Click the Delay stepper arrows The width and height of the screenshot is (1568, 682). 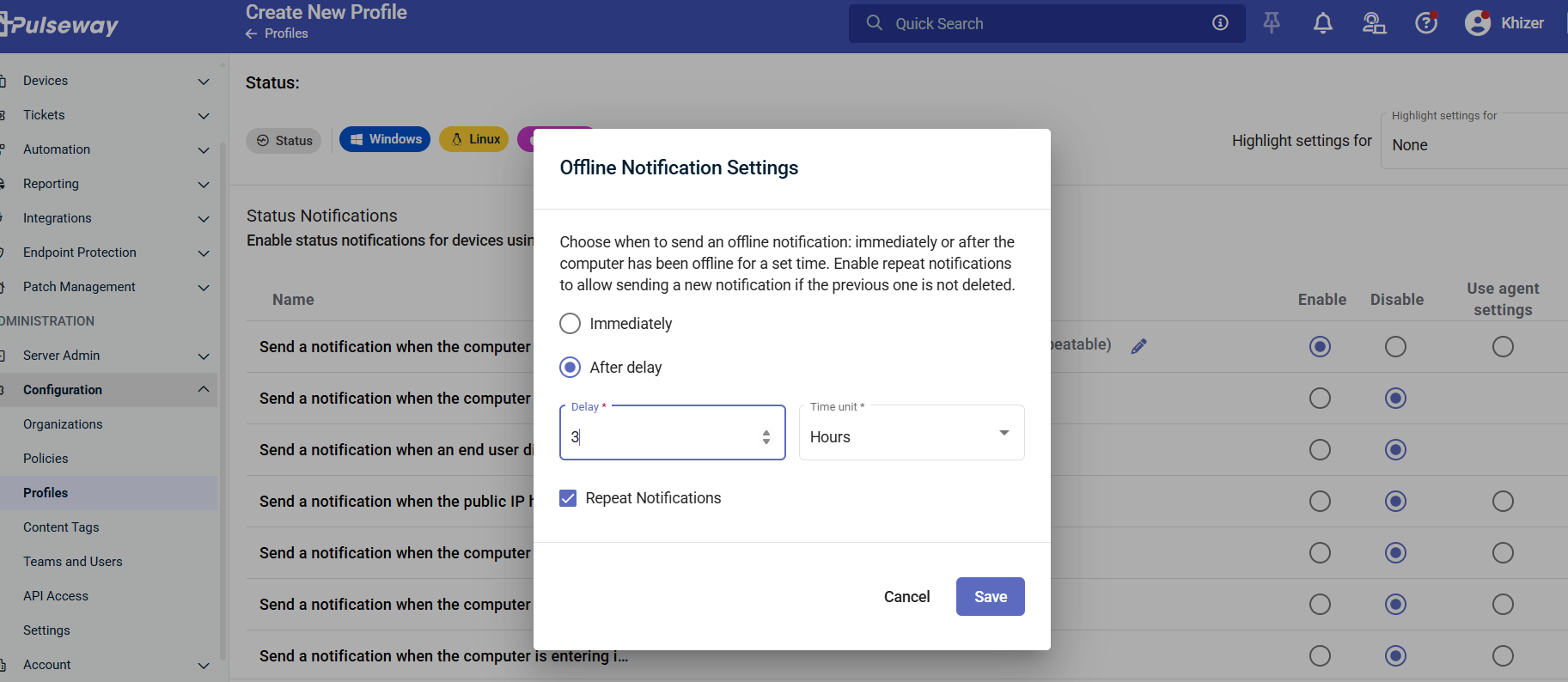tap(766, 437)
